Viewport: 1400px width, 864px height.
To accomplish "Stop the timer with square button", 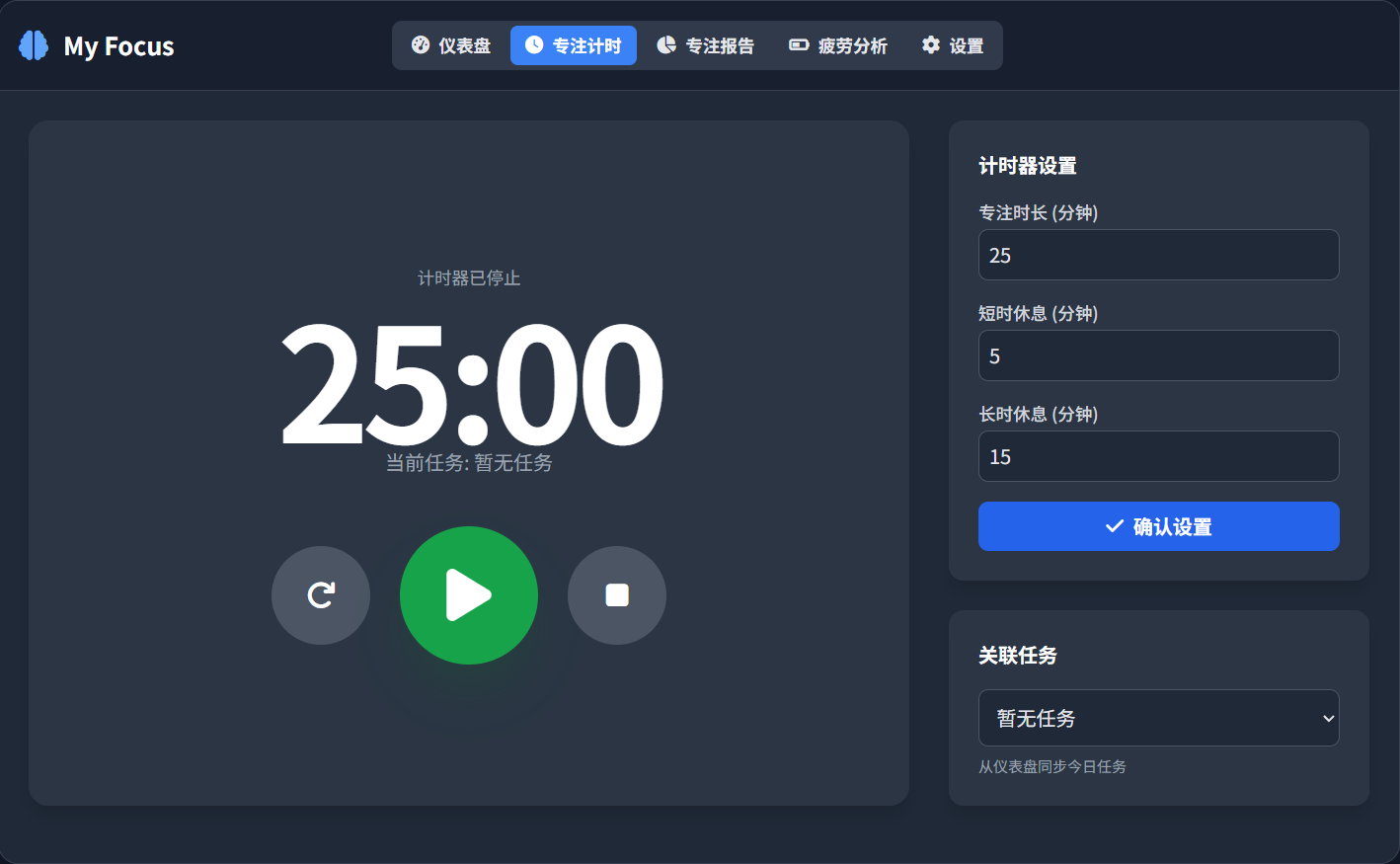I will point(617,595).
